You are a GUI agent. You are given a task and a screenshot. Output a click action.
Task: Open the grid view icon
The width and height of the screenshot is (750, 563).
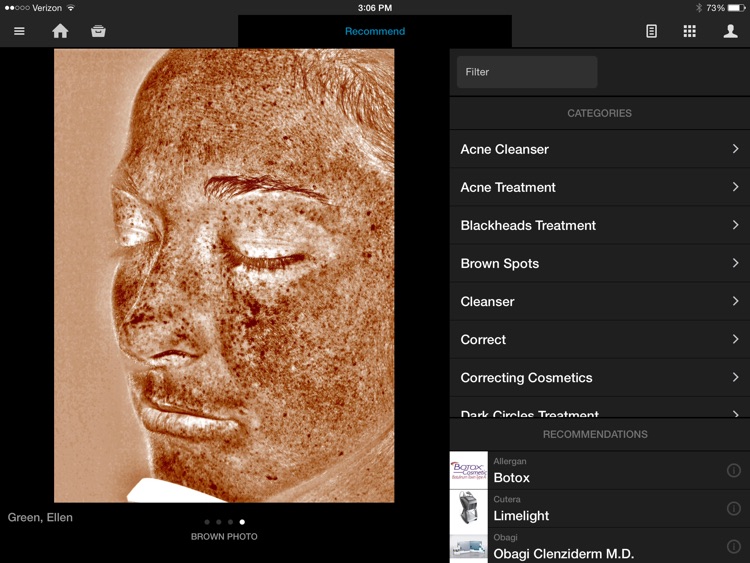[689, 32]
